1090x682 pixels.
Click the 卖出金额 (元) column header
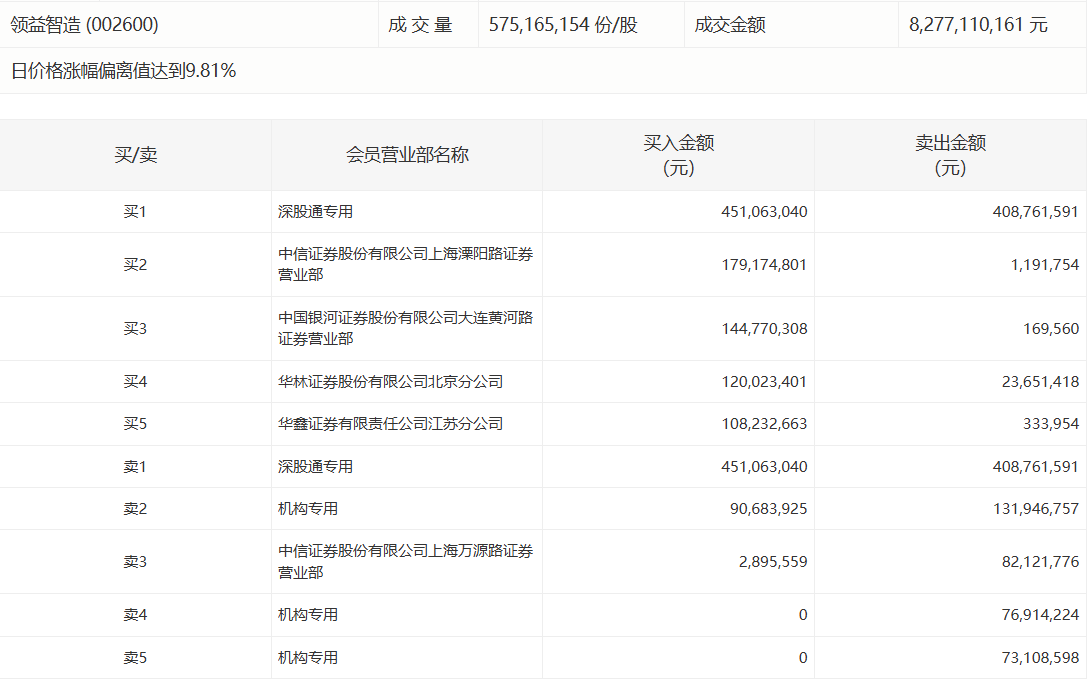click(x=950, y=155)
